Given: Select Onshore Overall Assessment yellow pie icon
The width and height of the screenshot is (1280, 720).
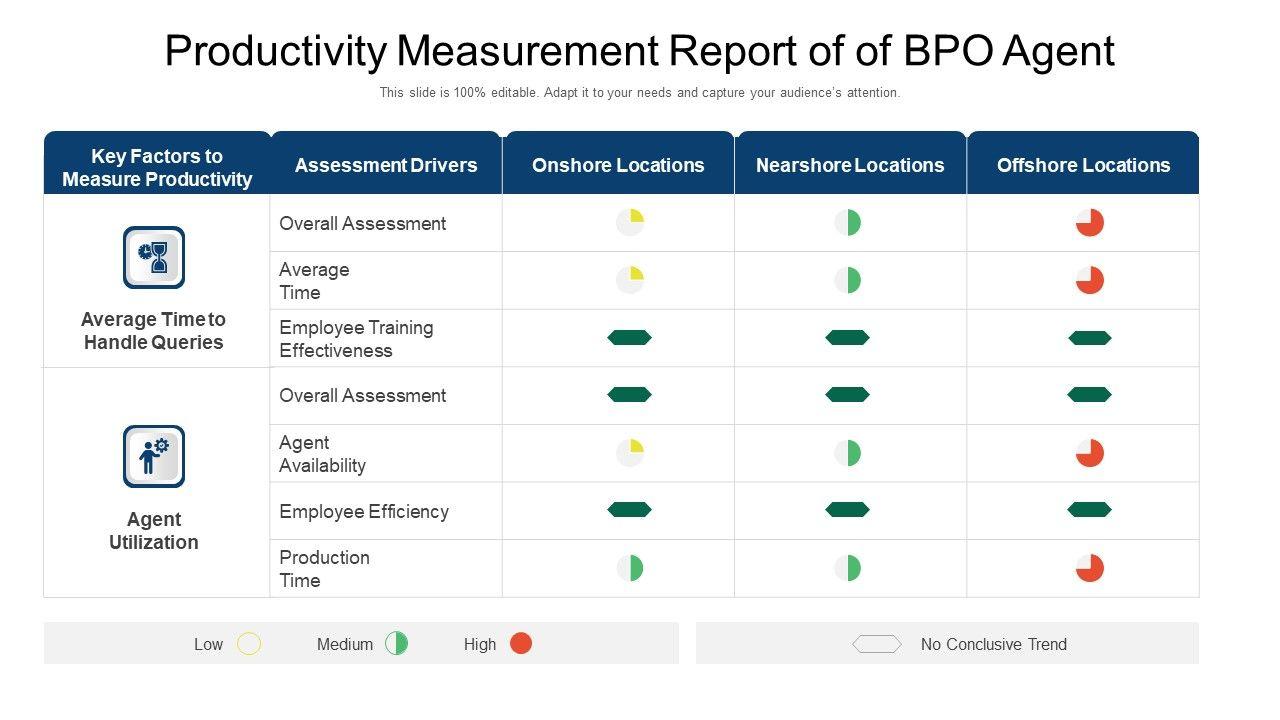Looking at the screenshot, I should coord(630,222).
